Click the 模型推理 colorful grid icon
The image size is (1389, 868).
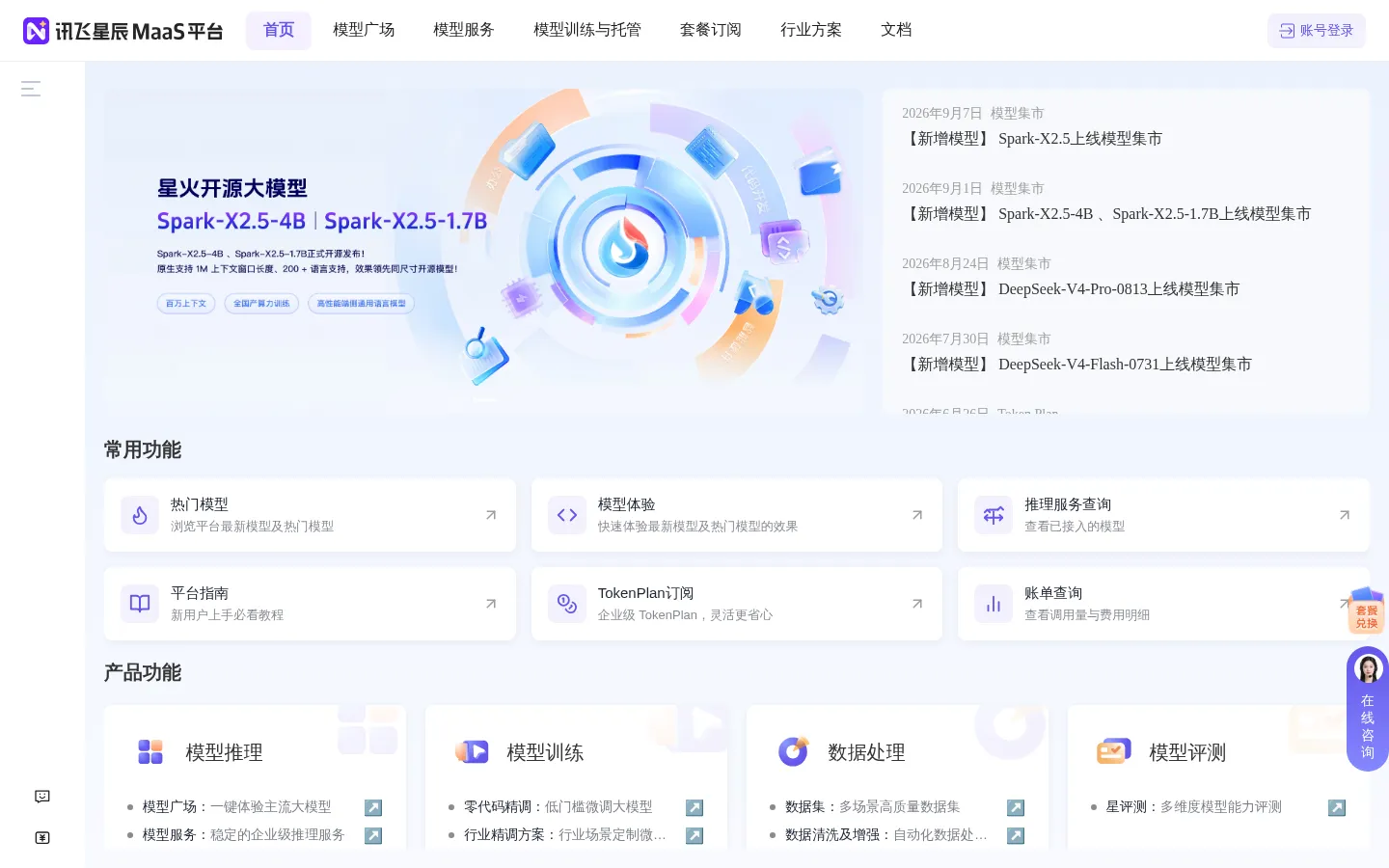150,751
